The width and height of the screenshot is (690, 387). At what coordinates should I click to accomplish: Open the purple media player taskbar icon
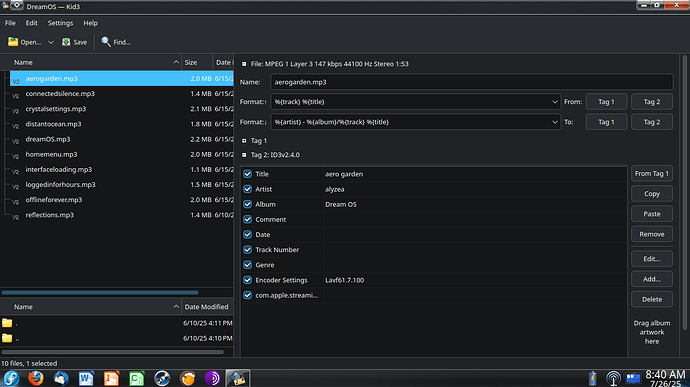pyautogui.click(x=213, y=378)
